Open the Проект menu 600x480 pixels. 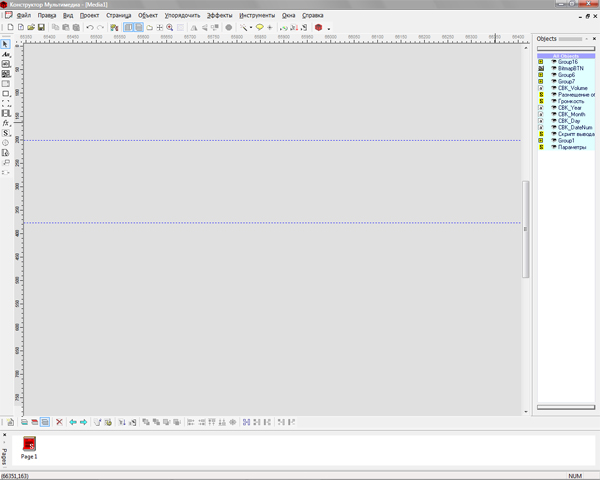click(90, 15)
